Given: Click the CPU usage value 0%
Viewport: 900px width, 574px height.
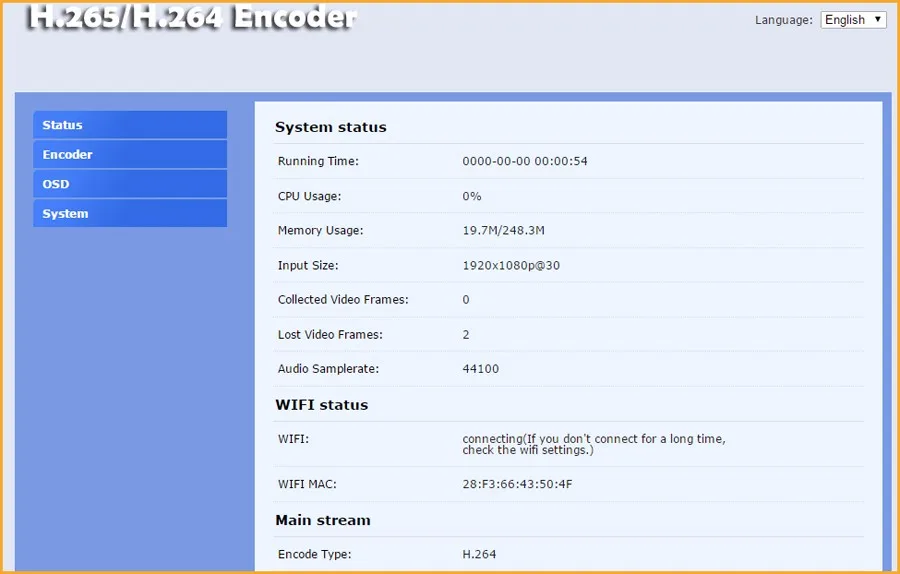Looking at the screenshot, I should 472,196.
